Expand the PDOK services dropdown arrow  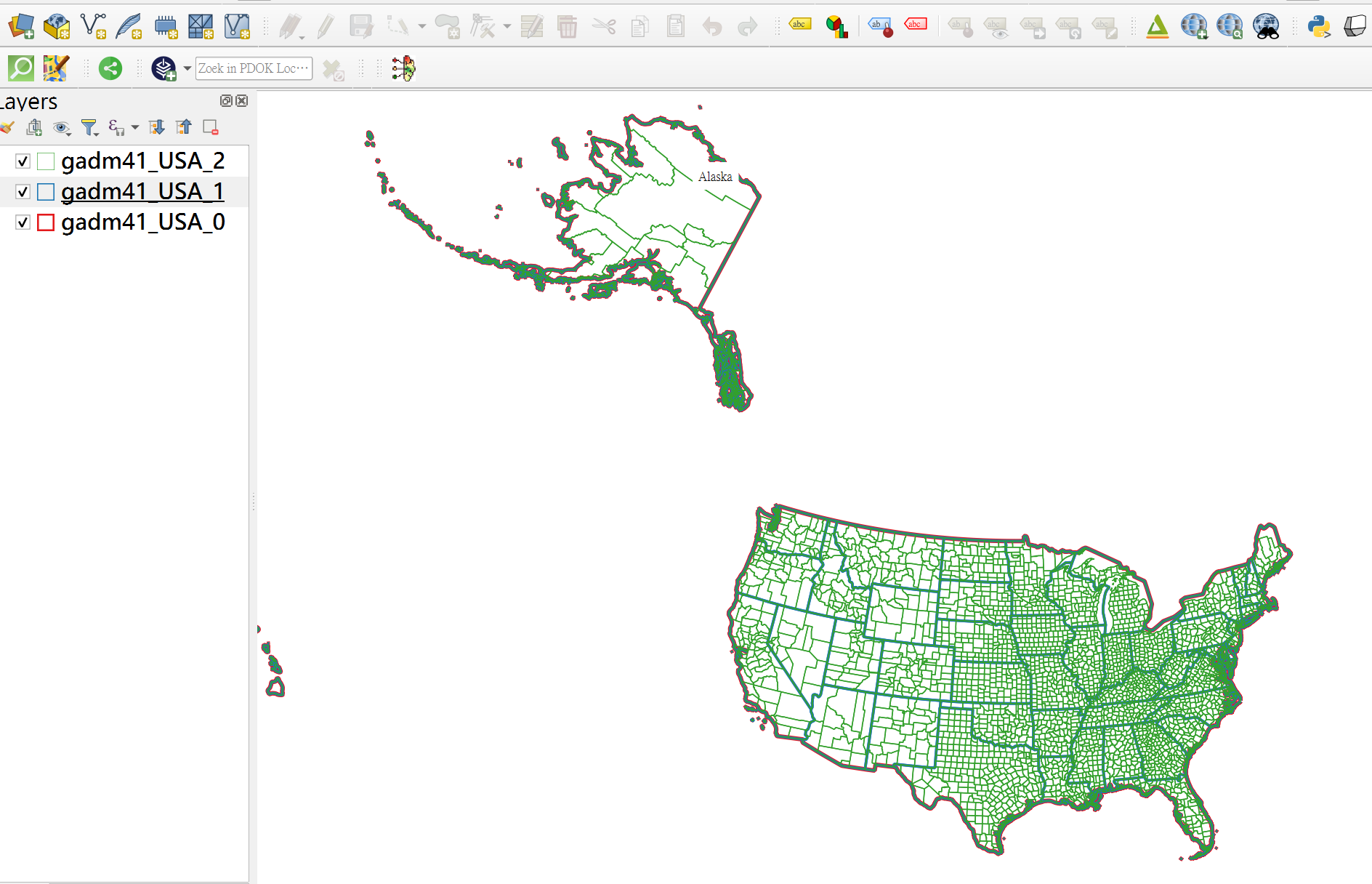coord(187,68)
